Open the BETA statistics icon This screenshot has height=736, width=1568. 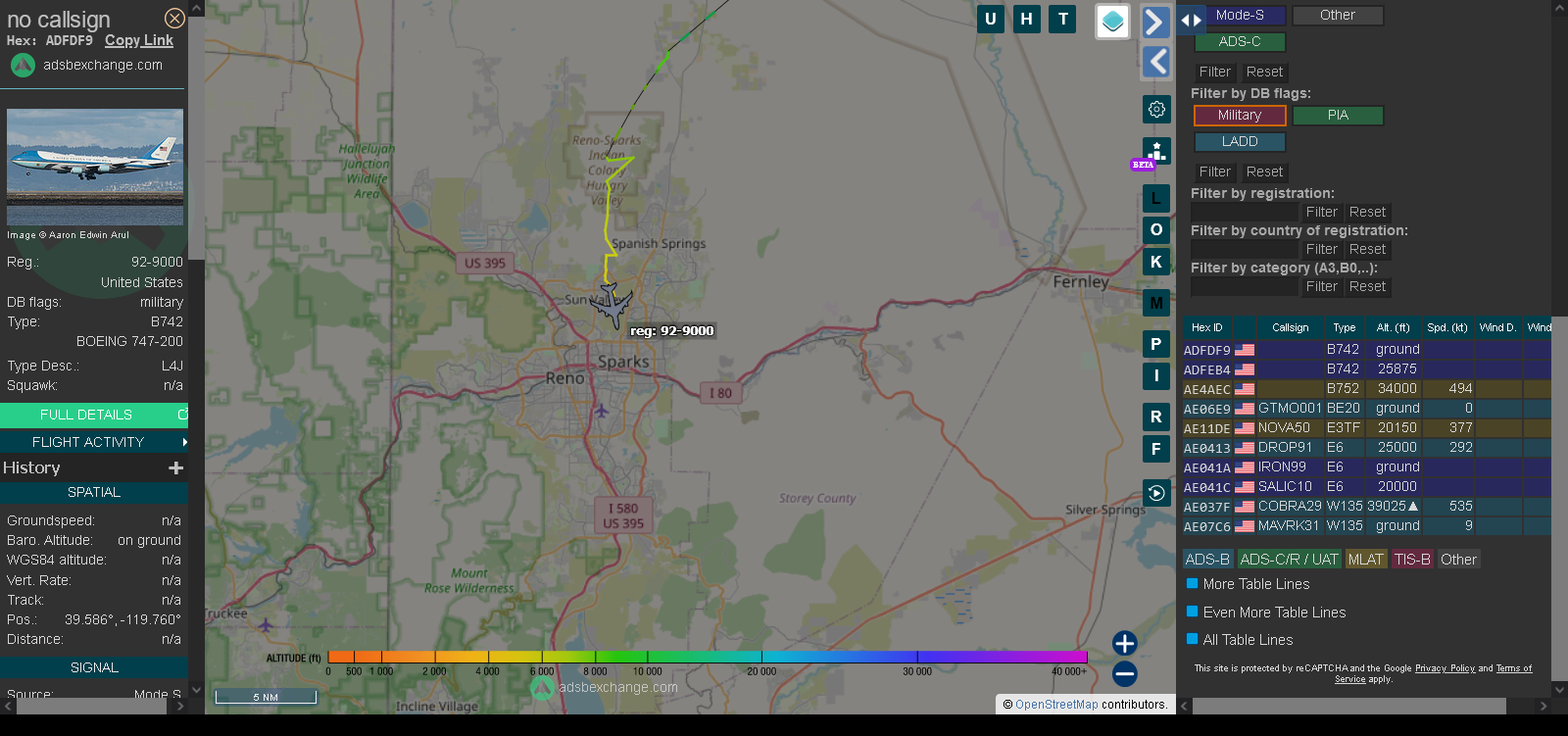click(x=1156, y=152)
